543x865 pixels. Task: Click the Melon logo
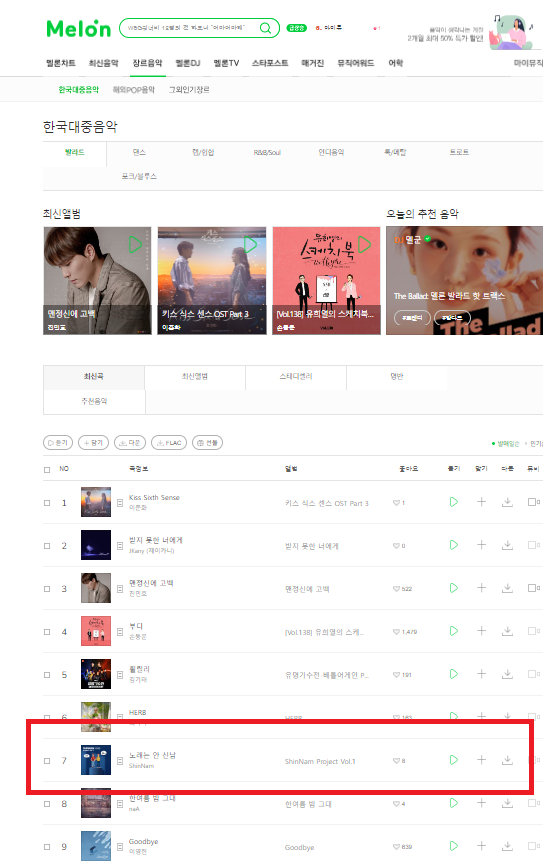(x=78, y=28)
